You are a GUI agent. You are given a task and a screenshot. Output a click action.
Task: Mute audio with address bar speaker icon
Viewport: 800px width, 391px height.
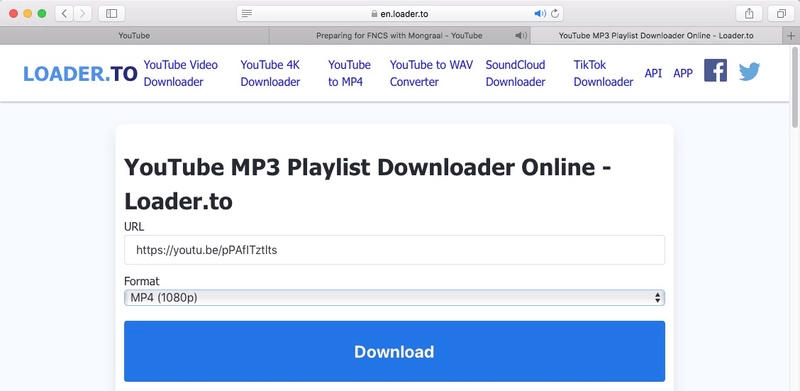540,14
